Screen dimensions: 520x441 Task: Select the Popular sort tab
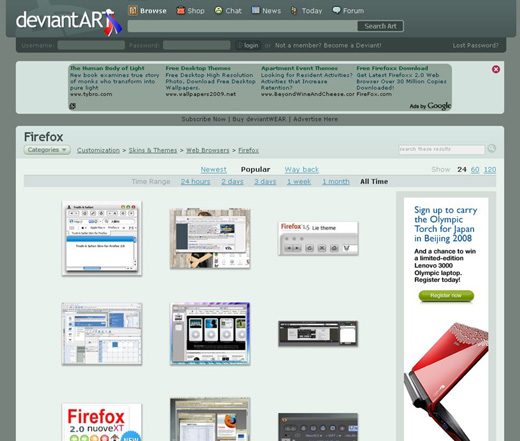point(255,169)
